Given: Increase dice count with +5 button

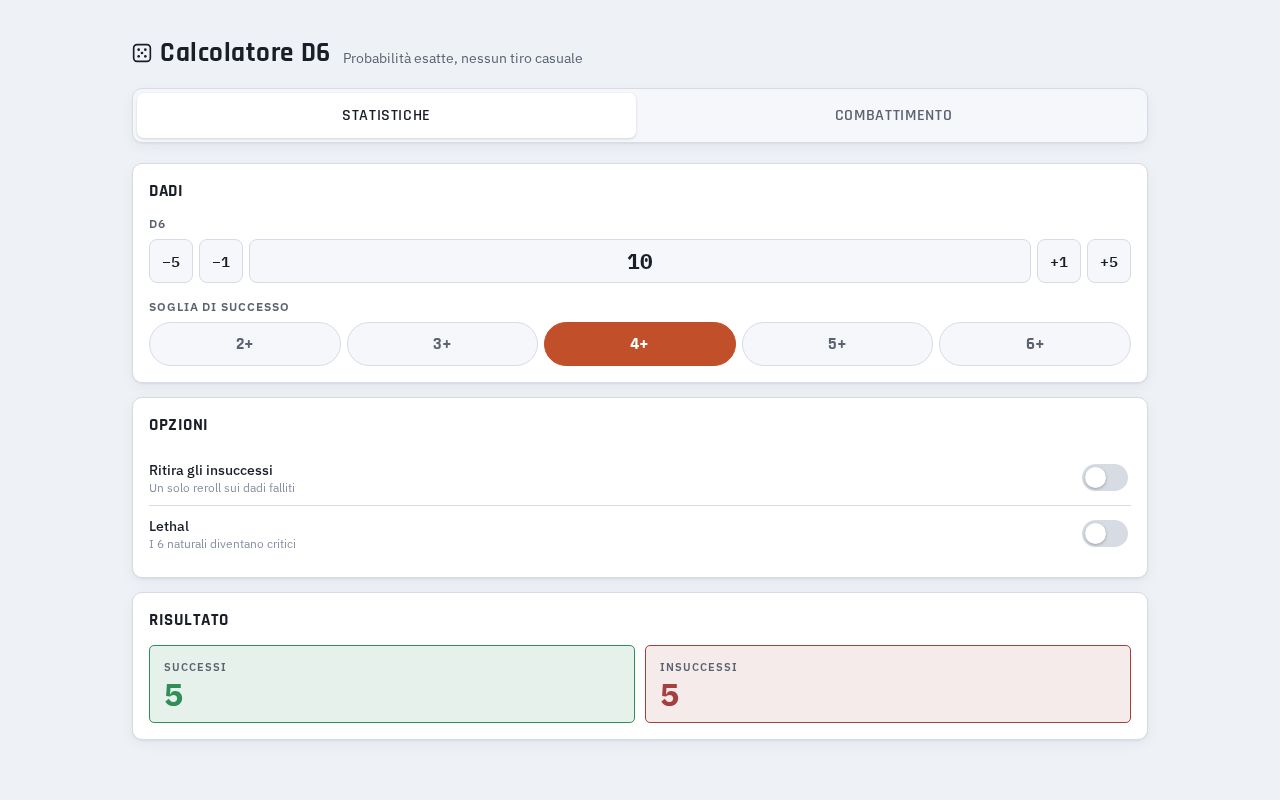Looking at the screenshot, I should point(1109,261).
